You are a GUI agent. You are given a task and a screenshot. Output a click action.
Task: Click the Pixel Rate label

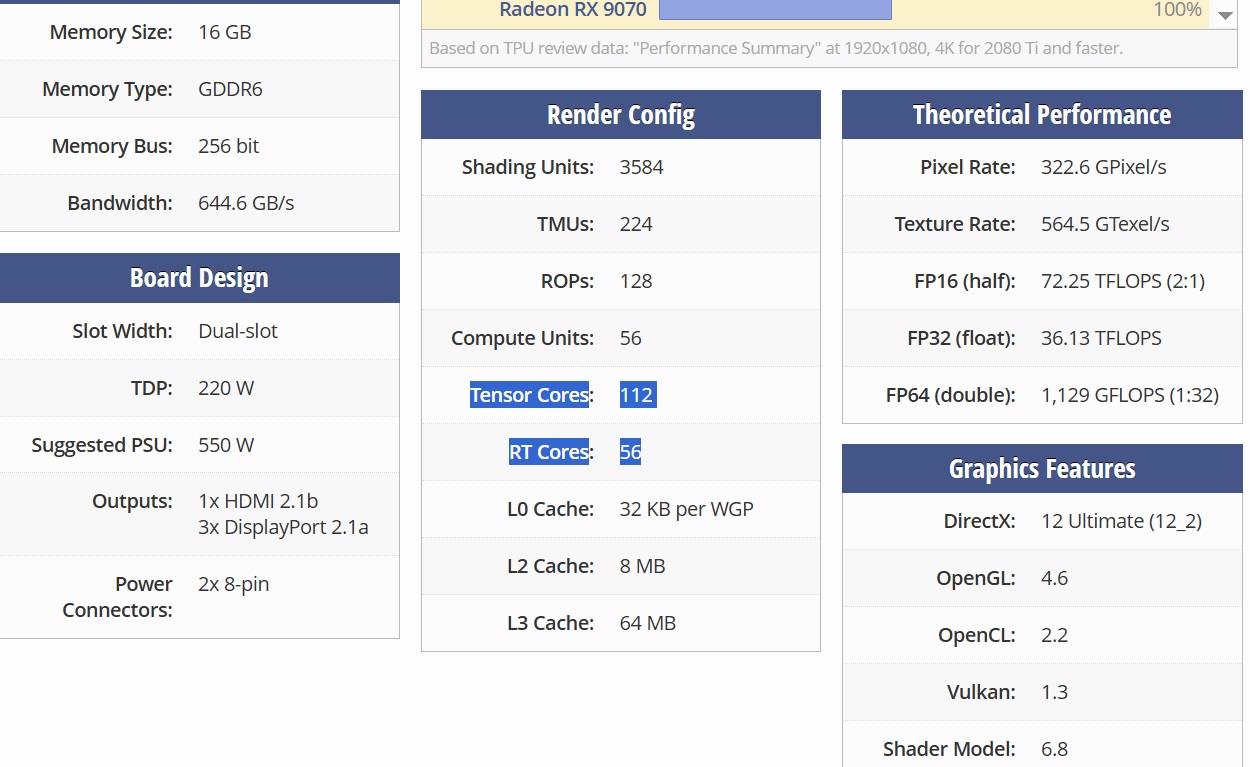967,167
